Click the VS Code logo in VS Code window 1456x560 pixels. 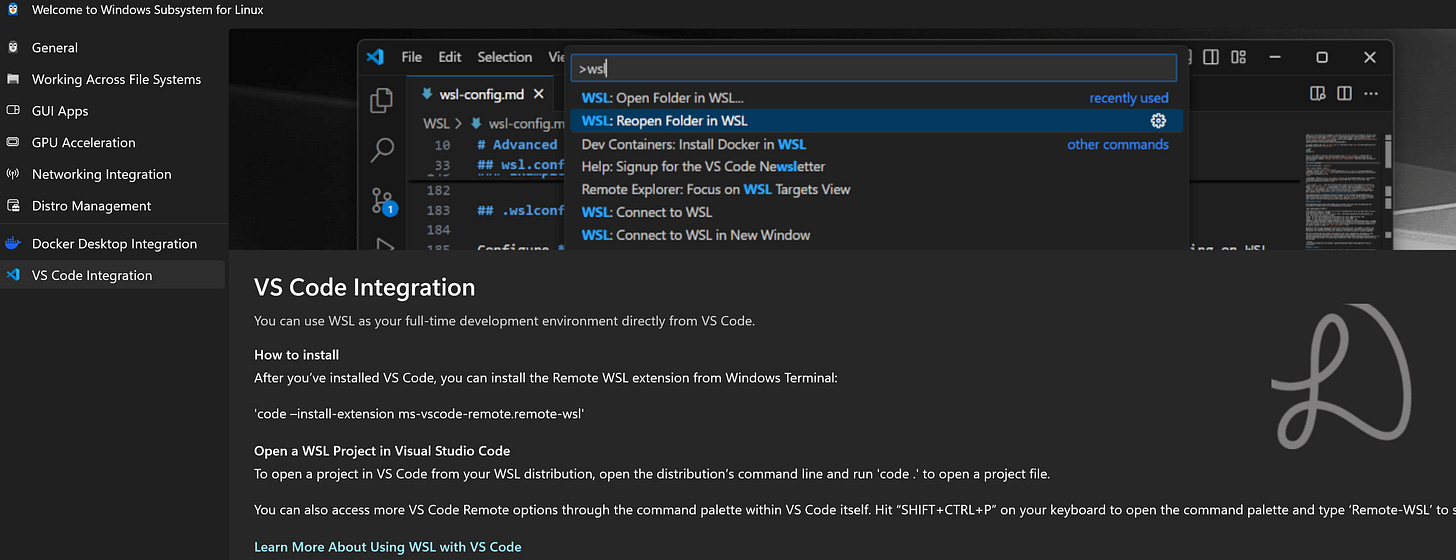[375, 57]
